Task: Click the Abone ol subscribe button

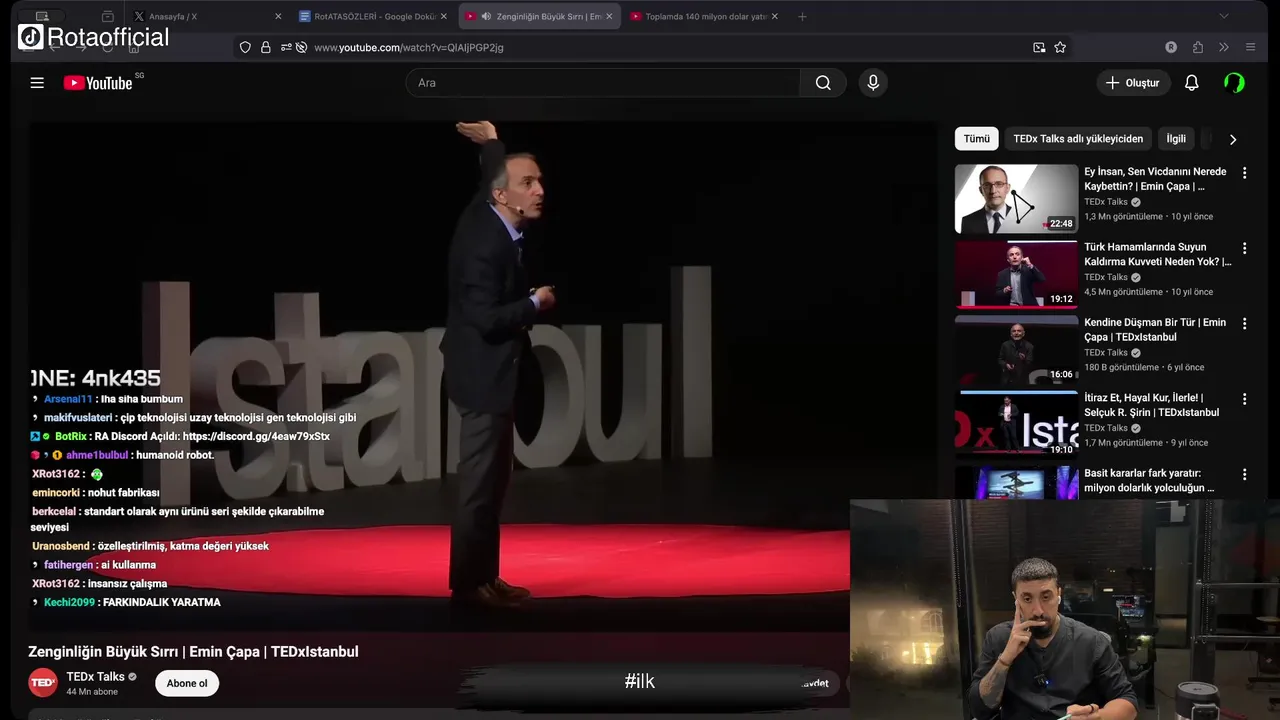Action: click(x=187, y=683)
